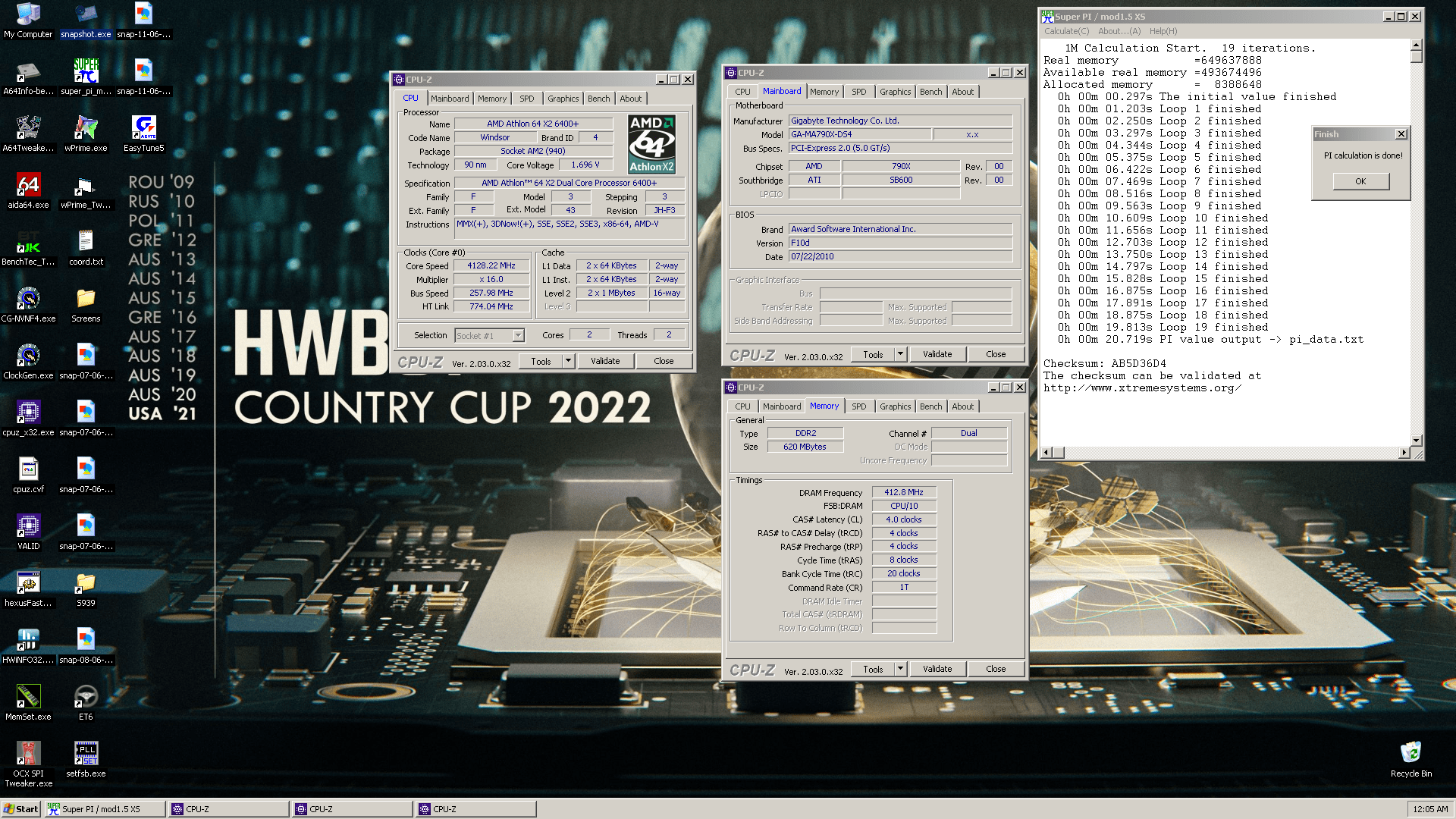Launch CG-NVNF4.exe icon

(x=28, y=305)
